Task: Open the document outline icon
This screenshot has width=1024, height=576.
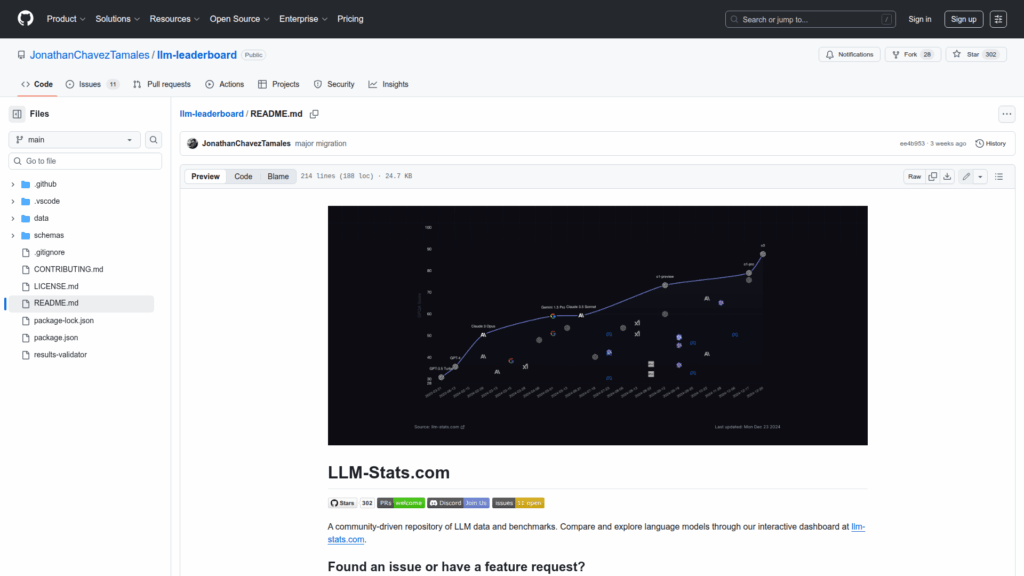Action: (998, 176)
